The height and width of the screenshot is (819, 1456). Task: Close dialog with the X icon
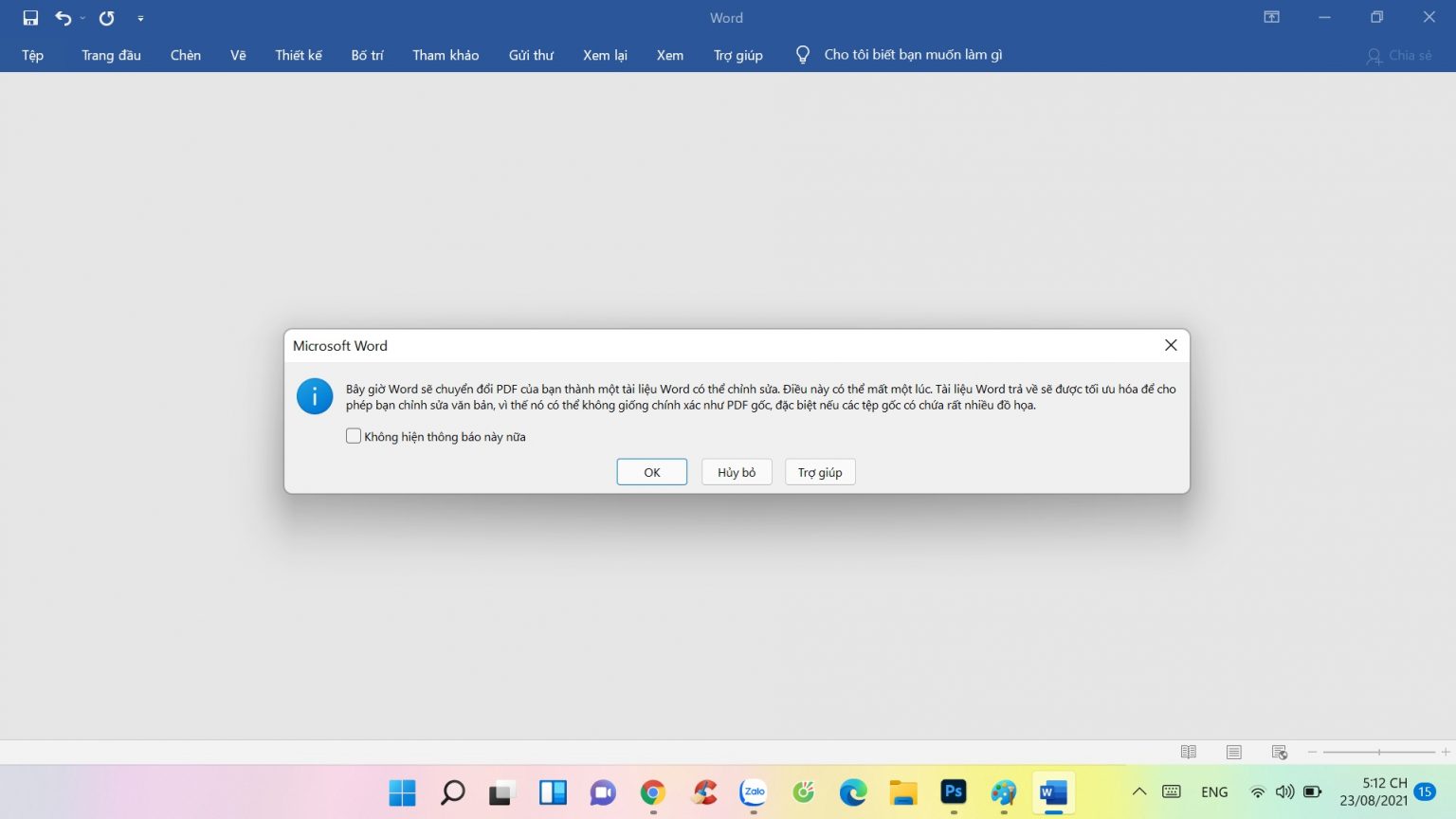(1171, 345)
